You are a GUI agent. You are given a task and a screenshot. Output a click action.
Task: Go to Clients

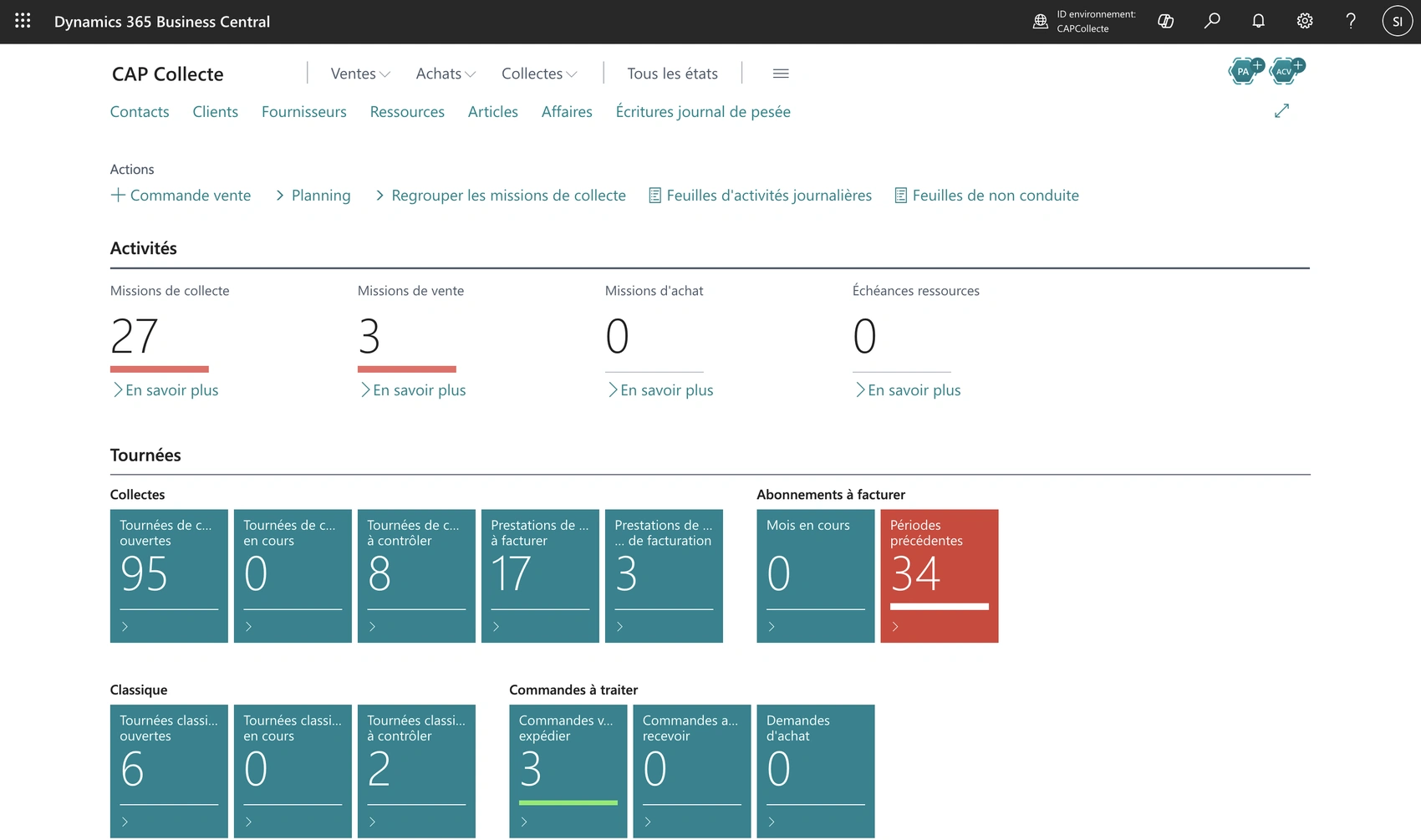(215, 112)
